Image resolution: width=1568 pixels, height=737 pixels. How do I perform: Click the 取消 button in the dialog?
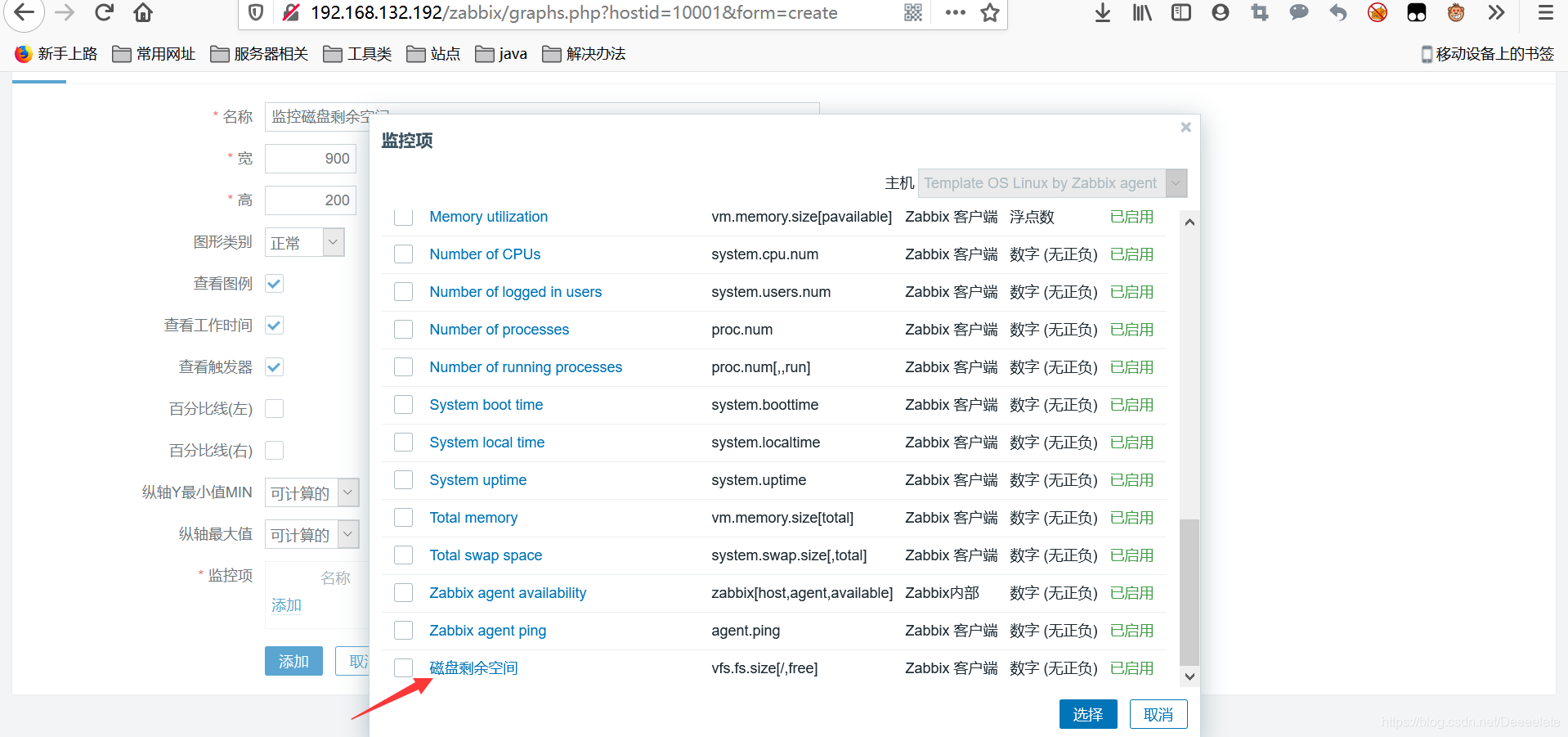[x=1158, y=714]
